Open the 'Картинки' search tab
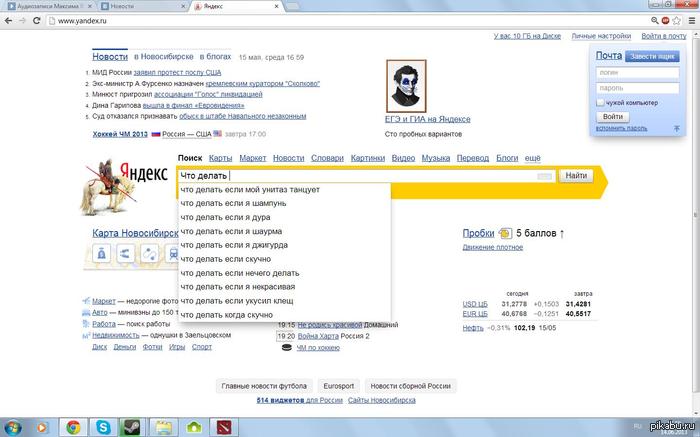The width and height of the screenshot is (700, 437). (368, 158)
